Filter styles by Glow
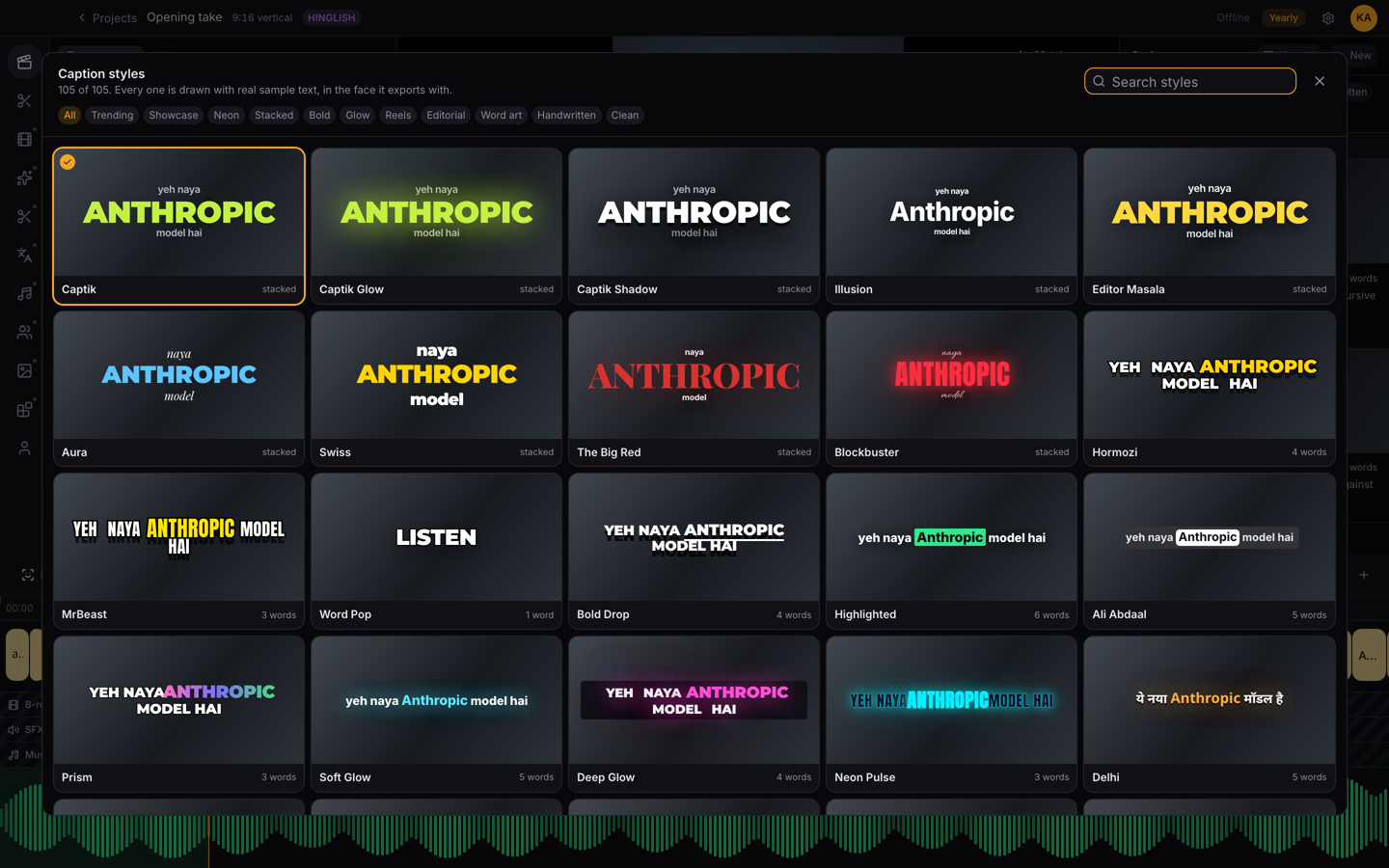Image resolution: width=1389 pixels, height=868 pixels. (x=358, y=115)
